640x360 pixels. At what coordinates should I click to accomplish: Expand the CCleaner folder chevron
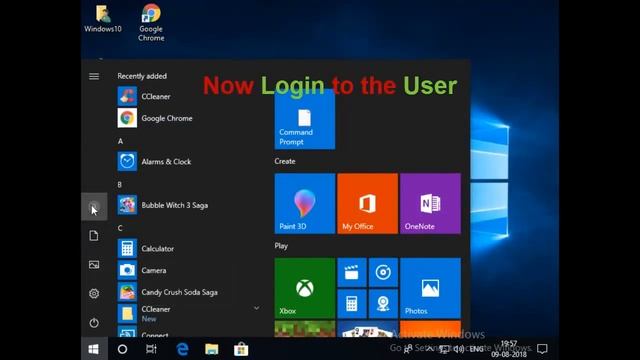(256, 308)
